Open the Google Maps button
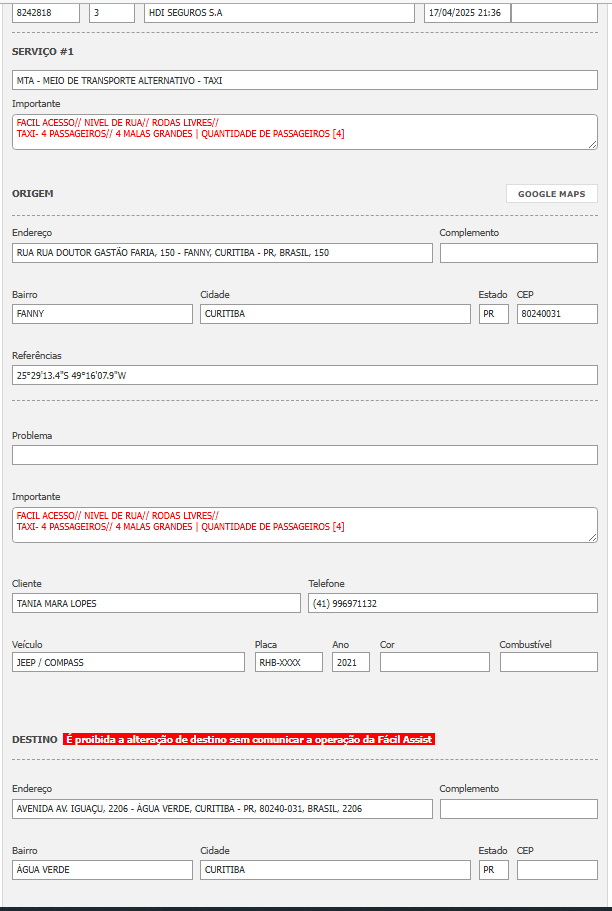Image resolution: width=612 pixels, height=911 pixels. pos(551,194)
